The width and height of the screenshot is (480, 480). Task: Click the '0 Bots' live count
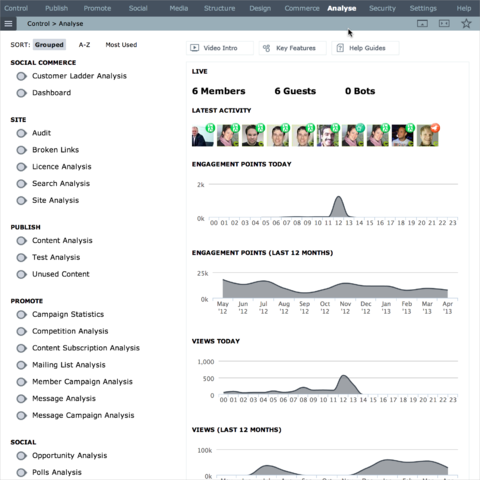pos(360,91)
